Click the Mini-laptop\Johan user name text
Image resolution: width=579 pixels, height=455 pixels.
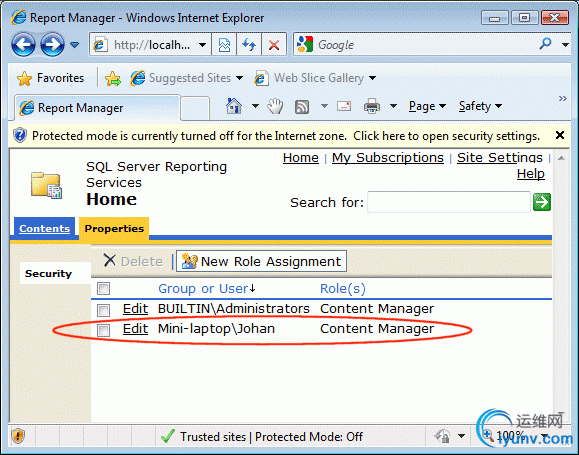(x=216, y=329)
